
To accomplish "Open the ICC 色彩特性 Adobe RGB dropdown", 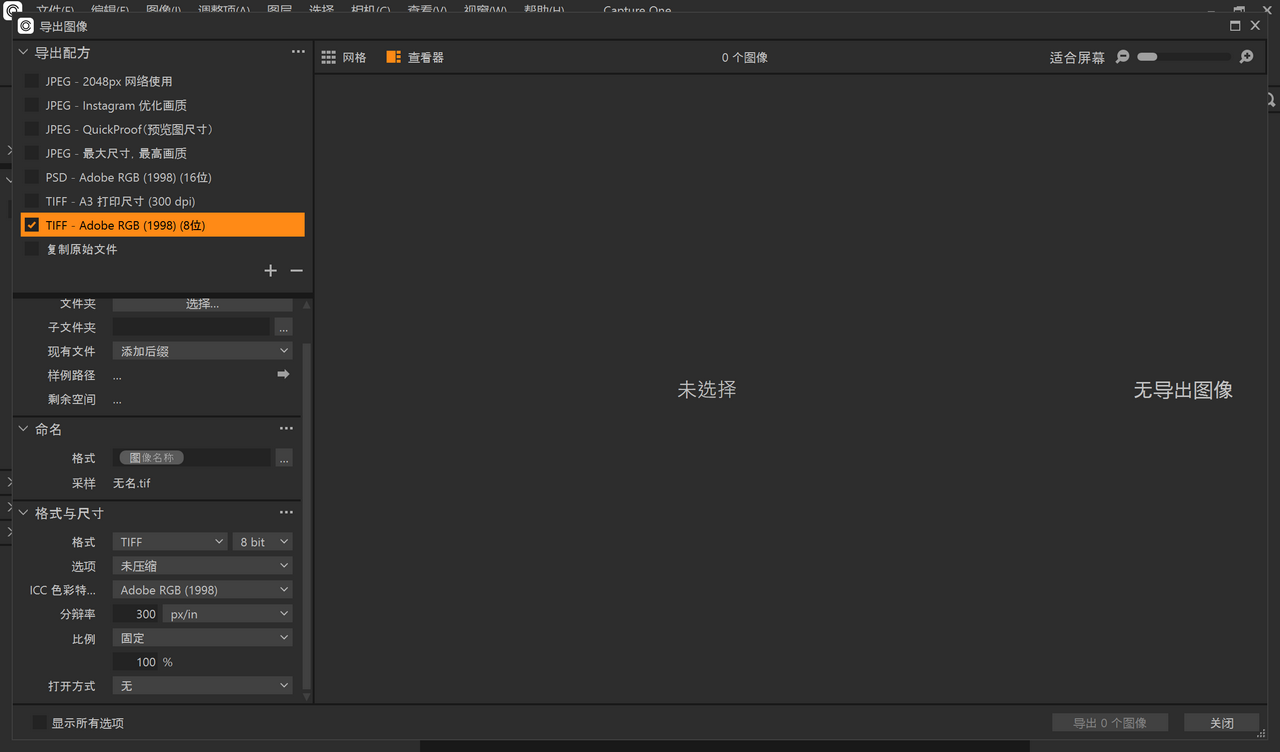I will pos(202,589).
